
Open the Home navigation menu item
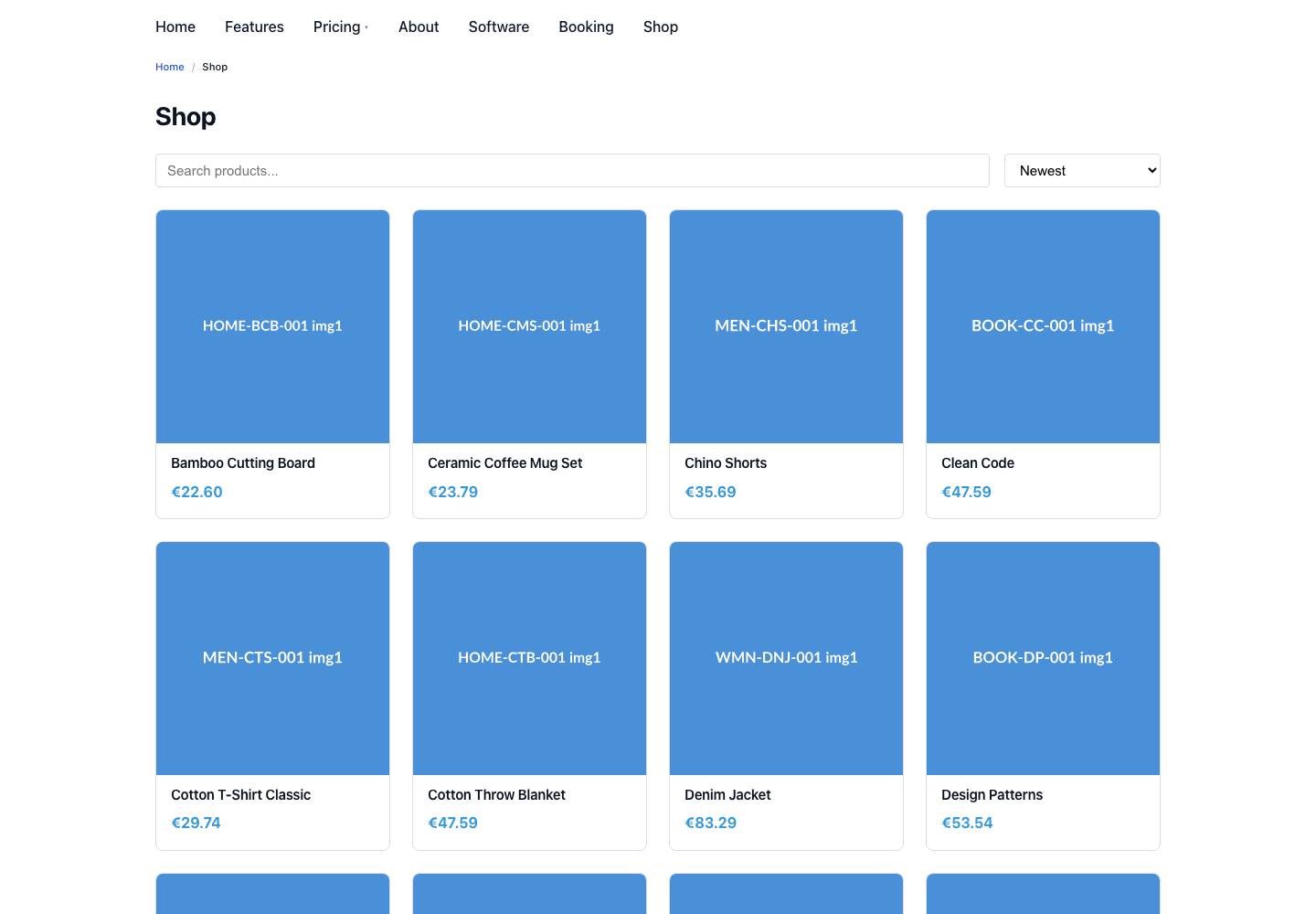(x=175, y=27)
